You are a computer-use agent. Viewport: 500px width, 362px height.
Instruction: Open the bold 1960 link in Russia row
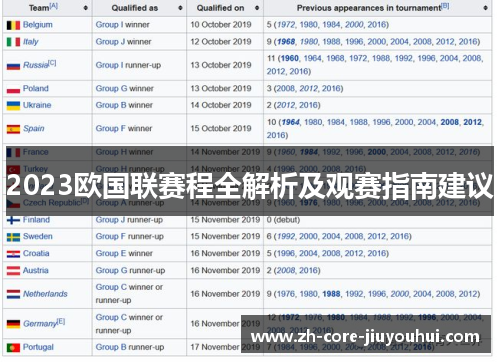coord(289,58)
